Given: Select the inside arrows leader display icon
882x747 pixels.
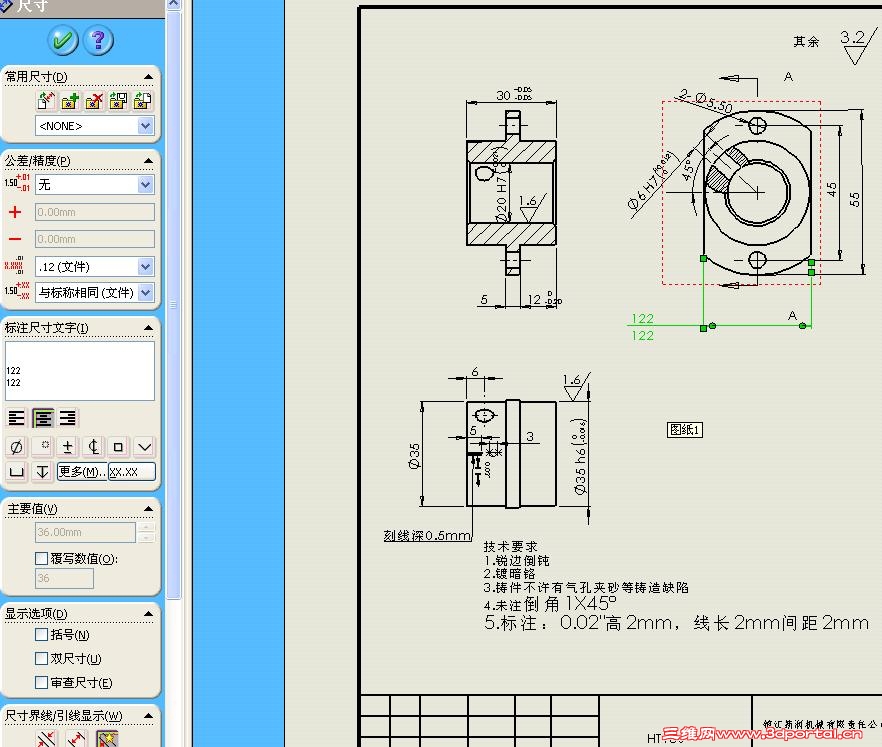Looking at the screenshot, I should coord(76,739).
